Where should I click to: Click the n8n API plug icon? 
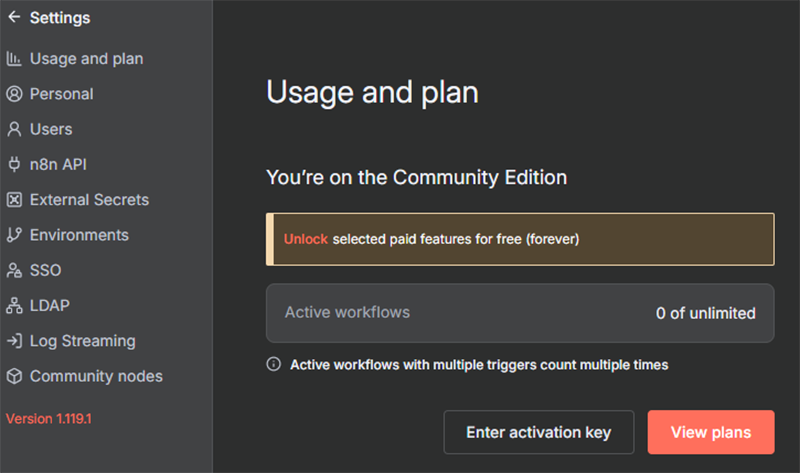[x=14, y=164]
